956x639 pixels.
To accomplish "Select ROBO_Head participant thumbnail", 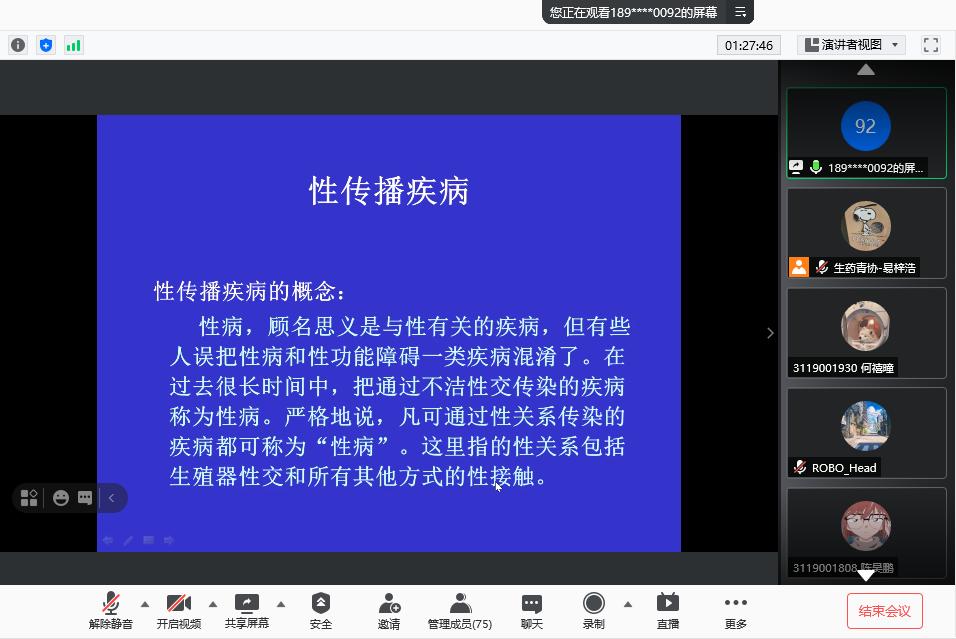I will [866, 433].
